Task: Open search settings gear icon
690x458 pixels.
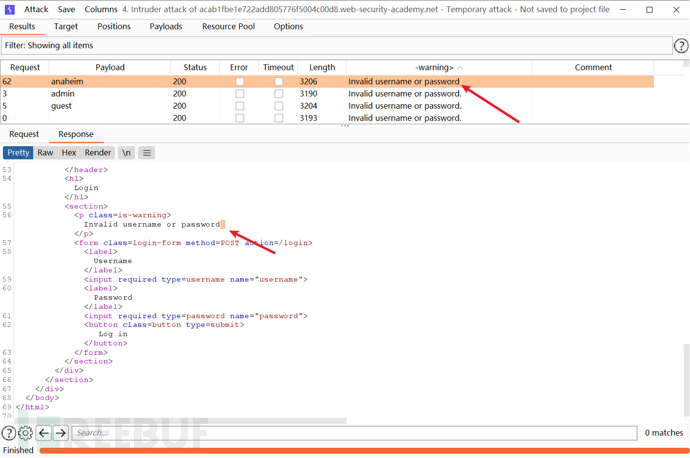Action: click(26, 433)
